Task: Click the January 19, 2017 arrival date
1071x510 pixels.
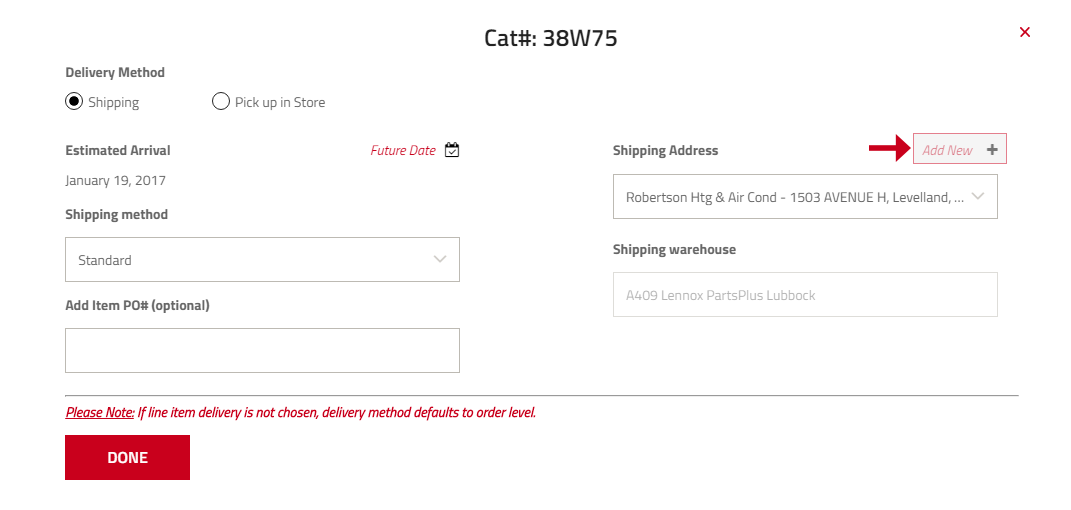Action: pos(116,181)
